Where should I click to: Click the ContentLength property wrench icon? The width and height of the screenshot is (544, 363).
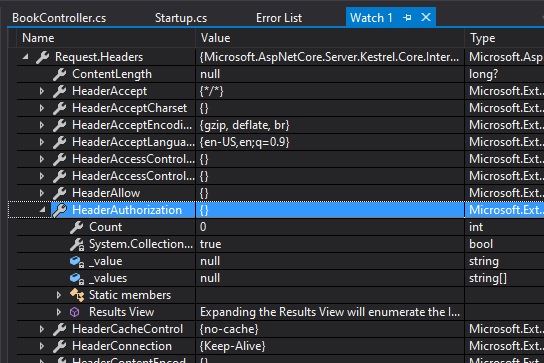60,74
